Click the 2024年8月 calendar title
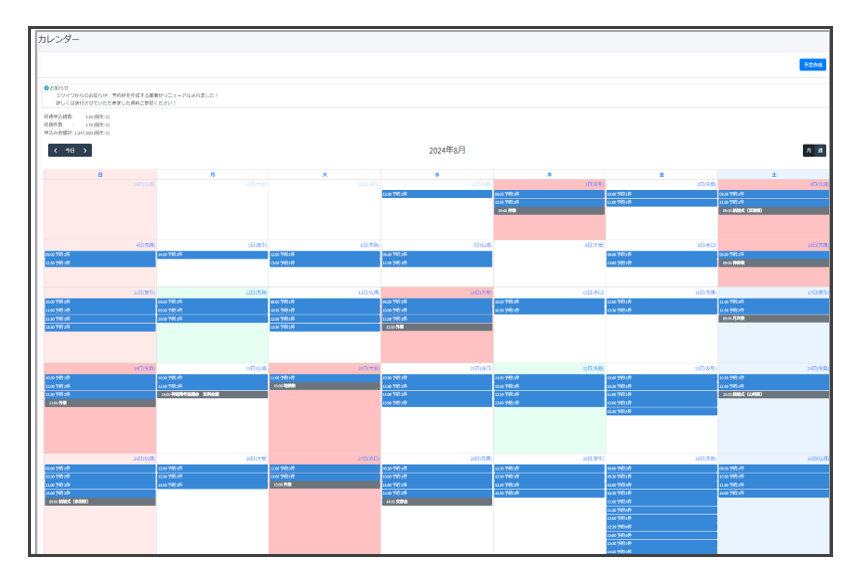This screenshot has height=577, width=860. (x=447, y=151)
